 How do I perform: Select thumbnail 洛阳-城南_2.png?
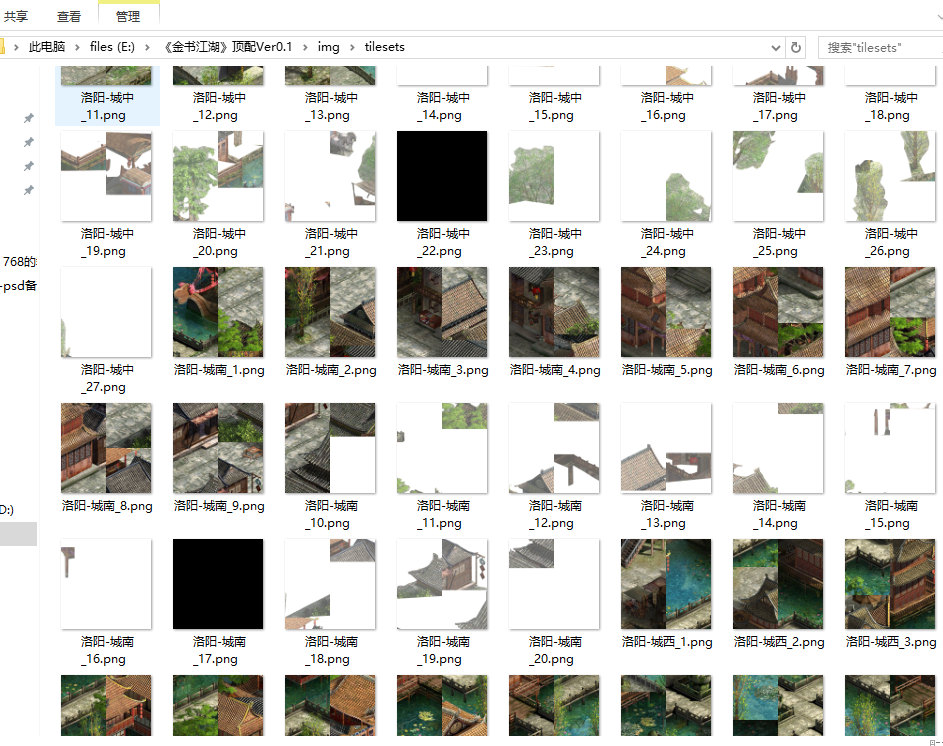point(330,312)
